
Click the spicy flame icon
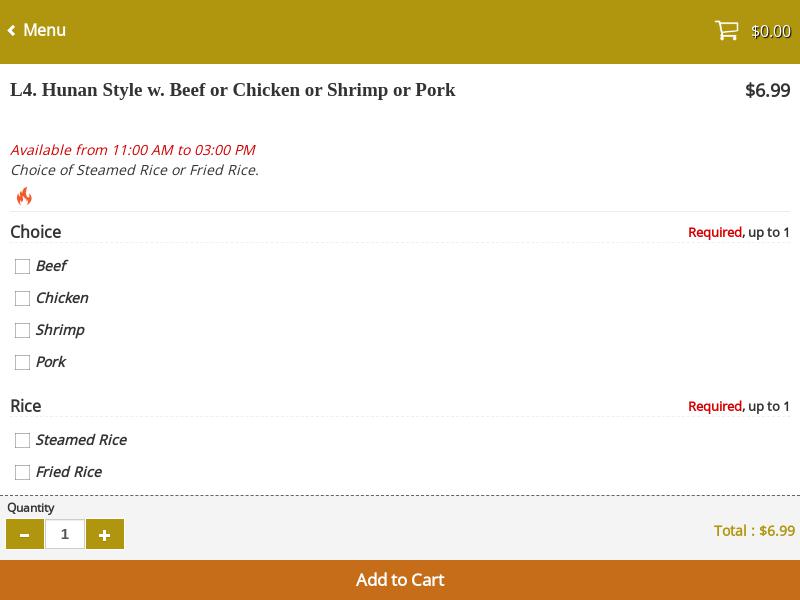24,196
